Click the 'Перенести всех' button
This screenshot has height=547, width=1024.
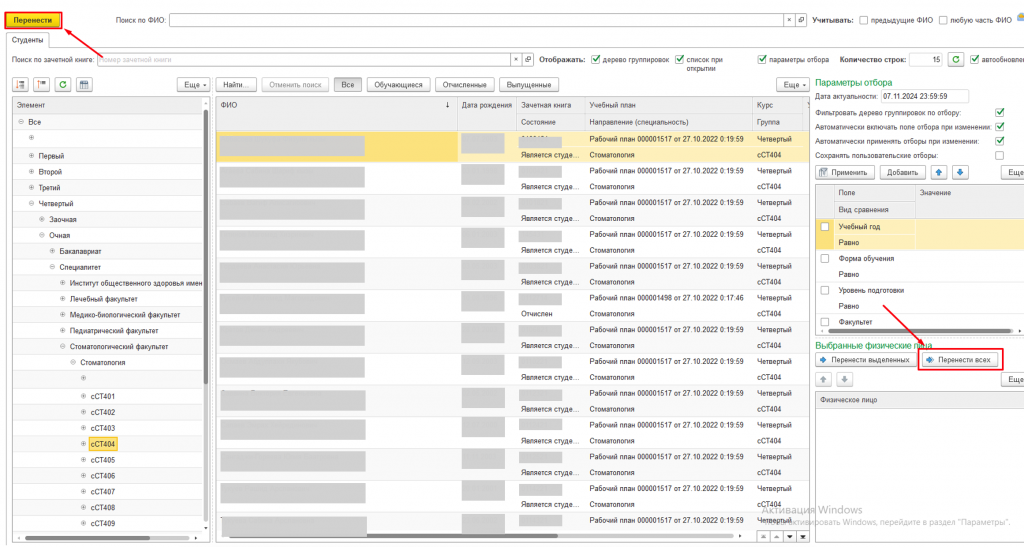[959, 359]
